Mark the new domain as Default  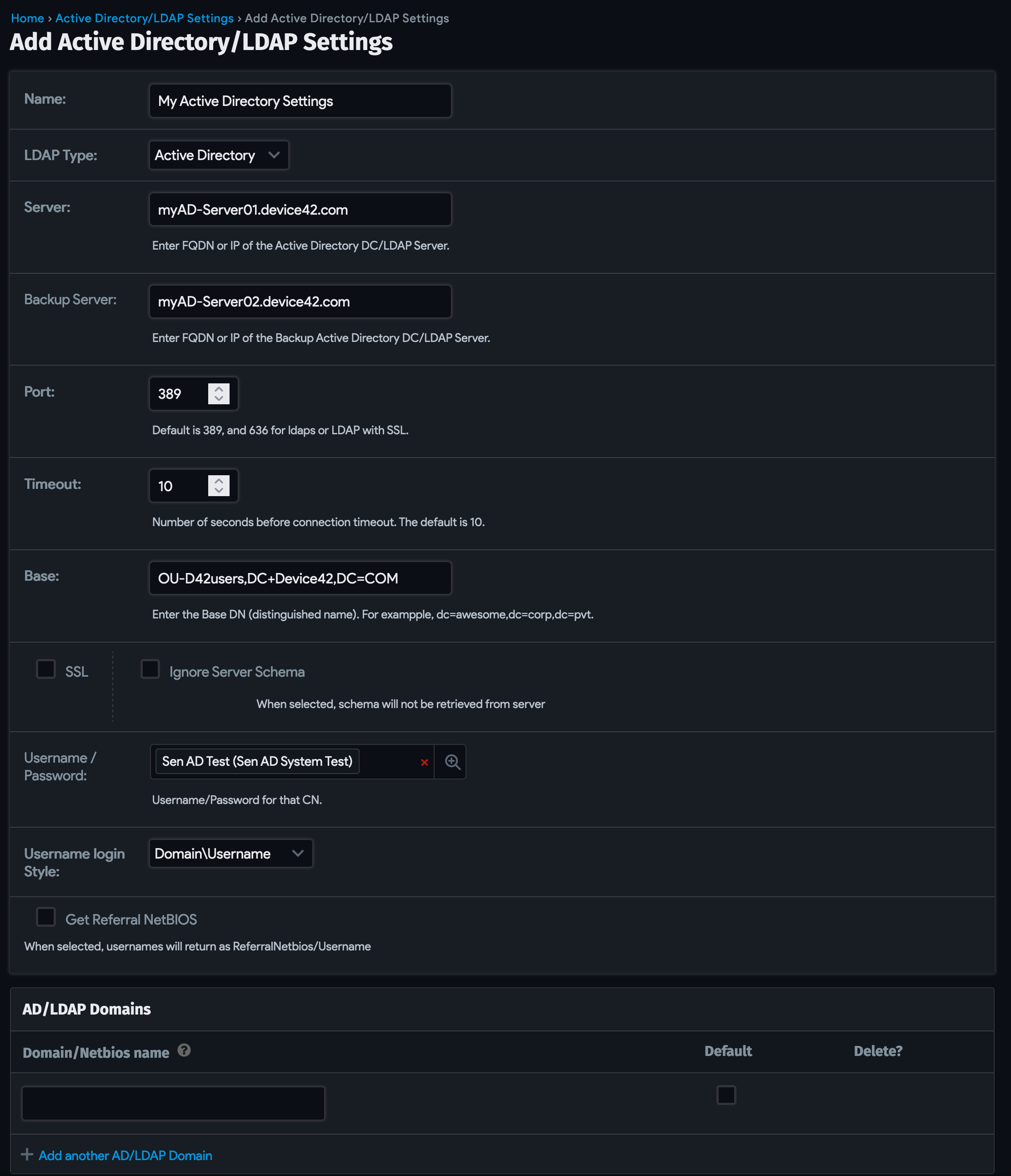726,1096
